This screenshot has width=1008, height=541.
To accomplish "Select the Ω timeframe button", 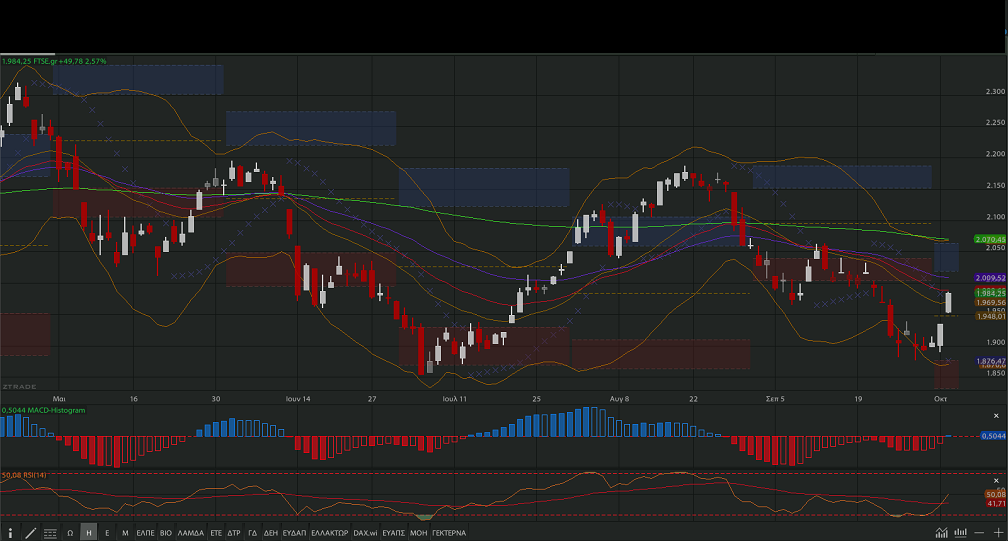I will [70, 533].
